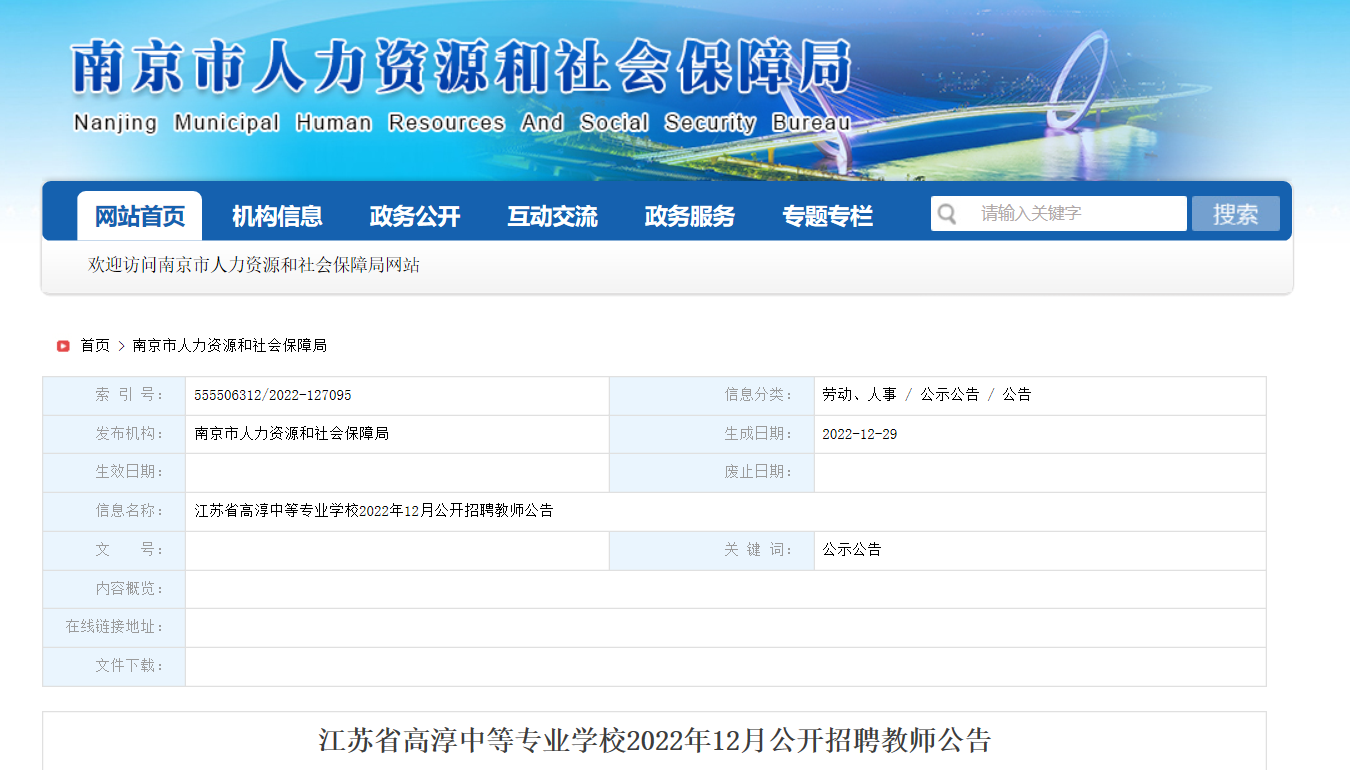Click the red breadcrumb icon before 首页

(63, 346)
